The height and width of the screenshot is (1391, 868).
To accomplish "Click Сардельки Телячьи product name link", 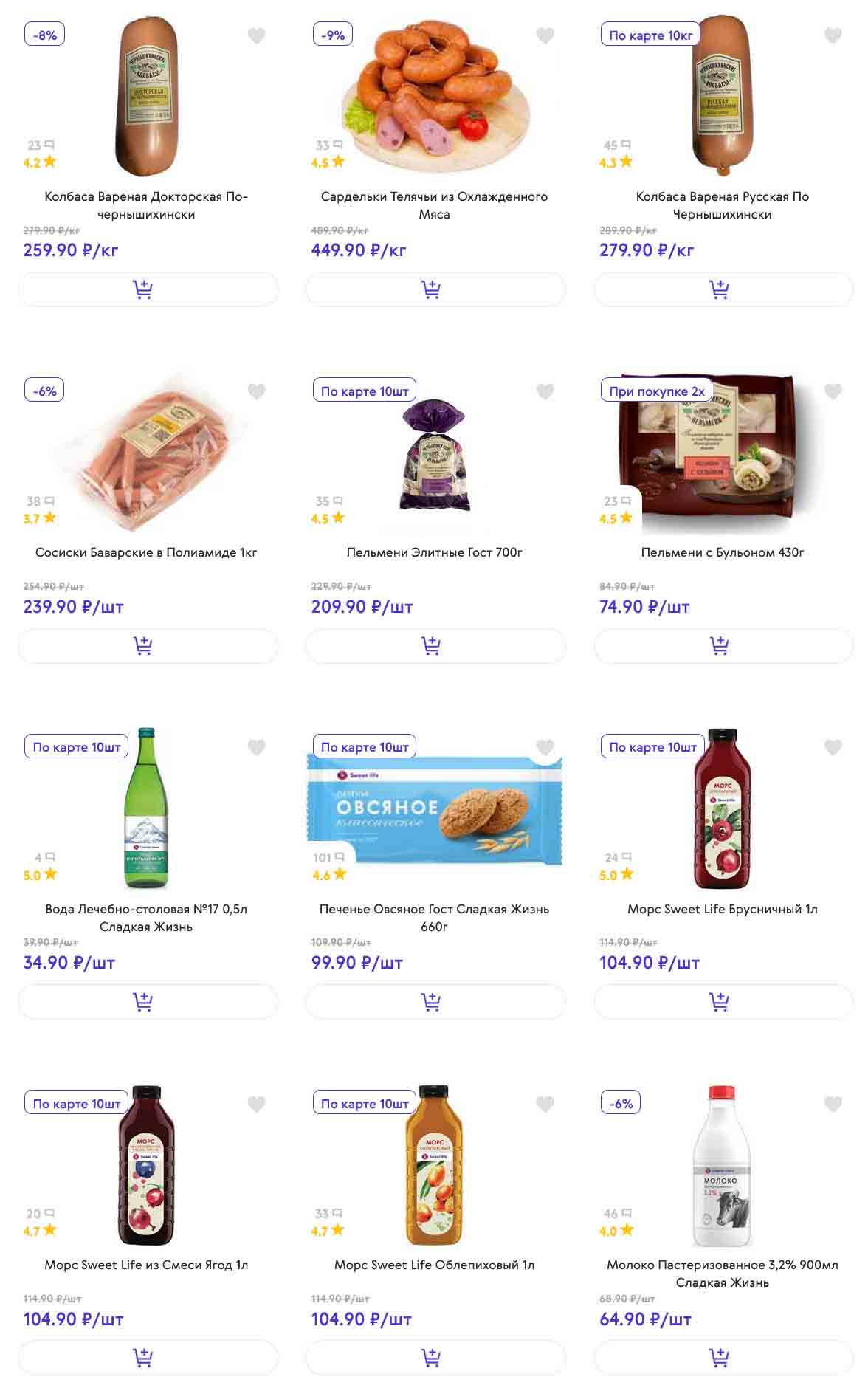I will [434, 205].
